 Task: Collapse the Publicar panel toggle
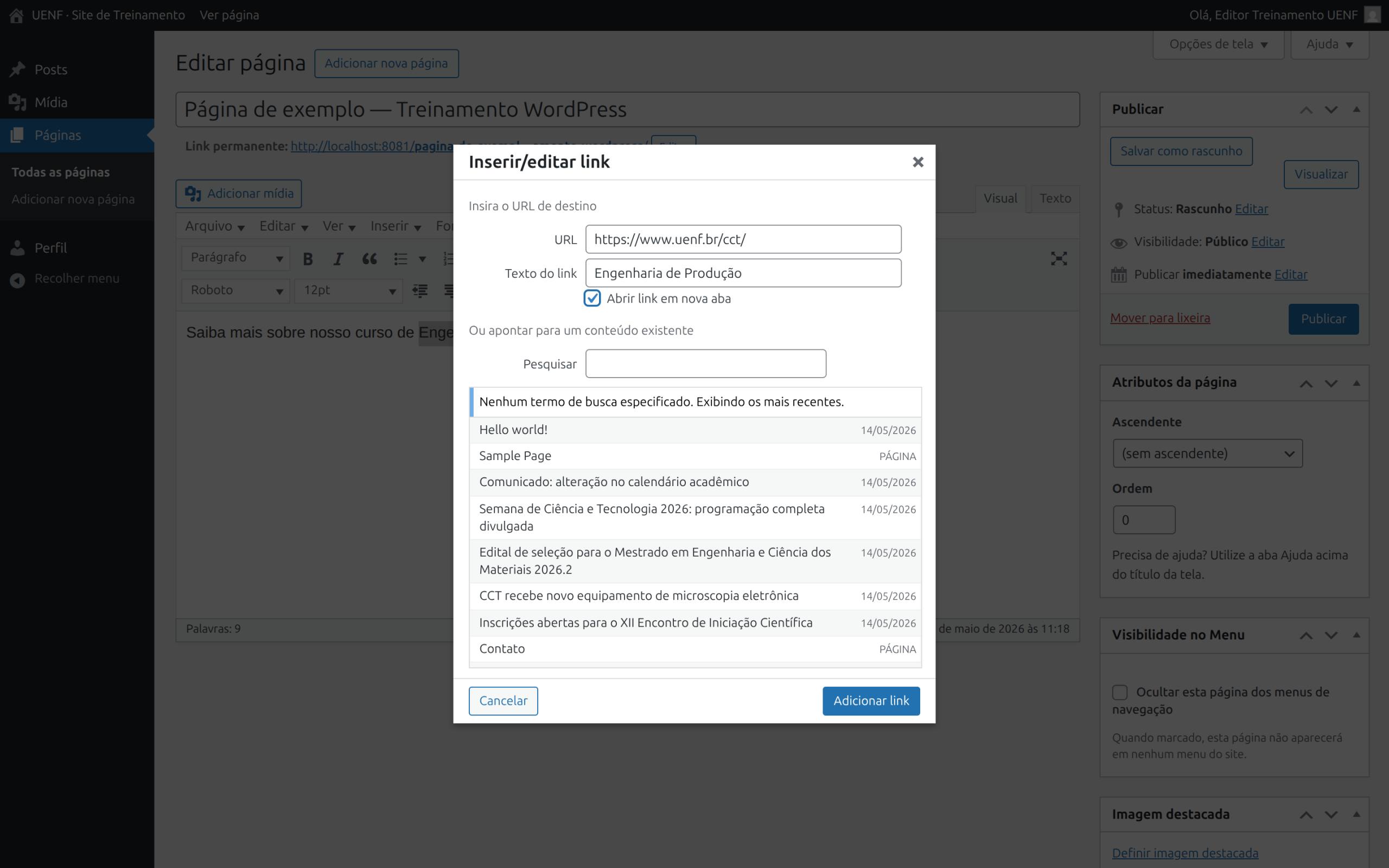(x=1356, y=110)
